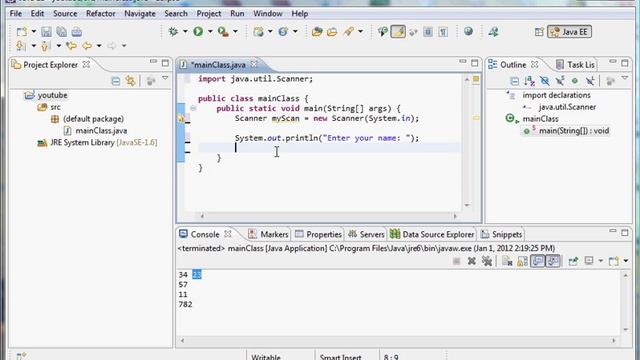Open the Source menu
The height and width of the screenshot is (360, 640).
coord(65,13)
